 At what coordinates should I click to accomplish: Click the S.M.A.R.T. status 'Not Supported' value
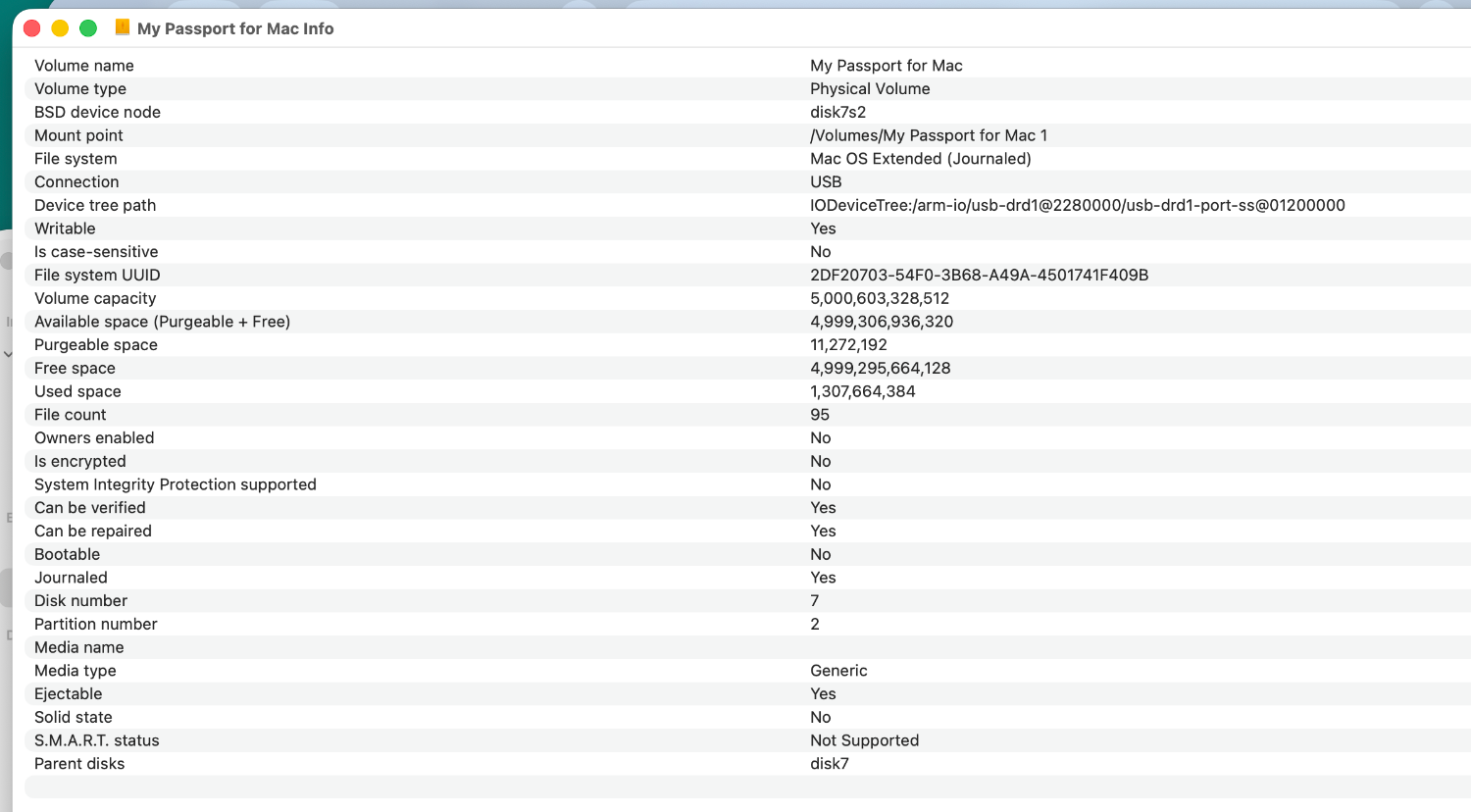pyautogui.click(x=864, y=740)
